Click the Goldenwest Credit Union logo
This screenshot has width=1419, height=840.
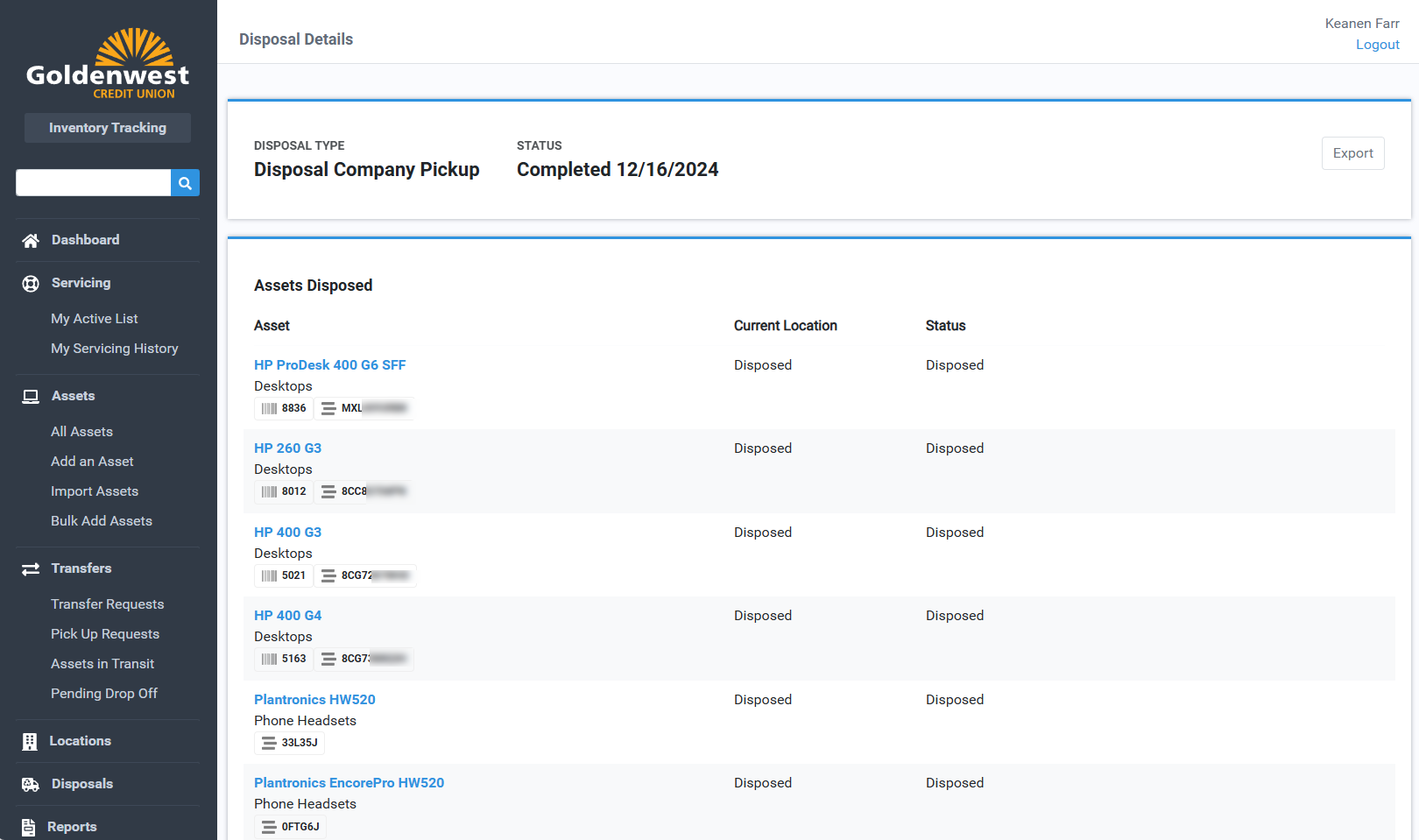[108, 65]
